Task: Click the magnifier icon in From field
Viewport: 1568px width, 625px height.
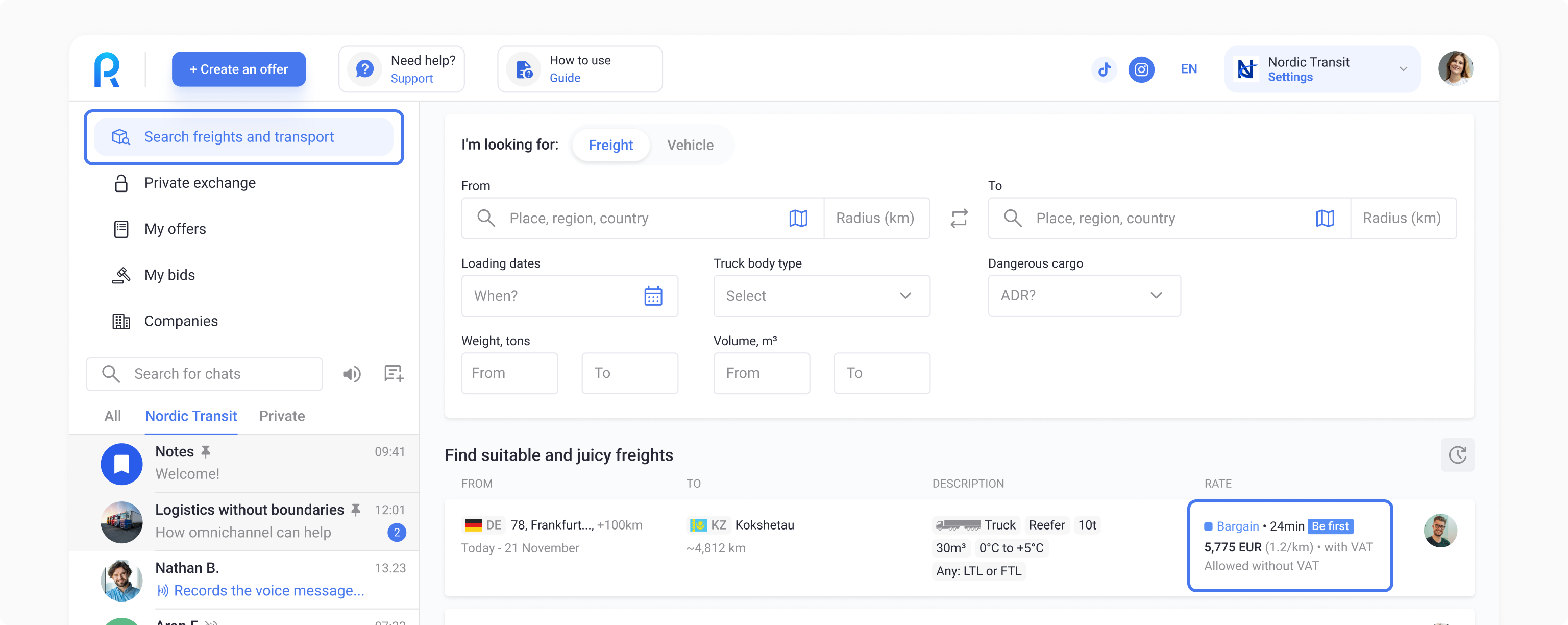Action: [486, 218]
